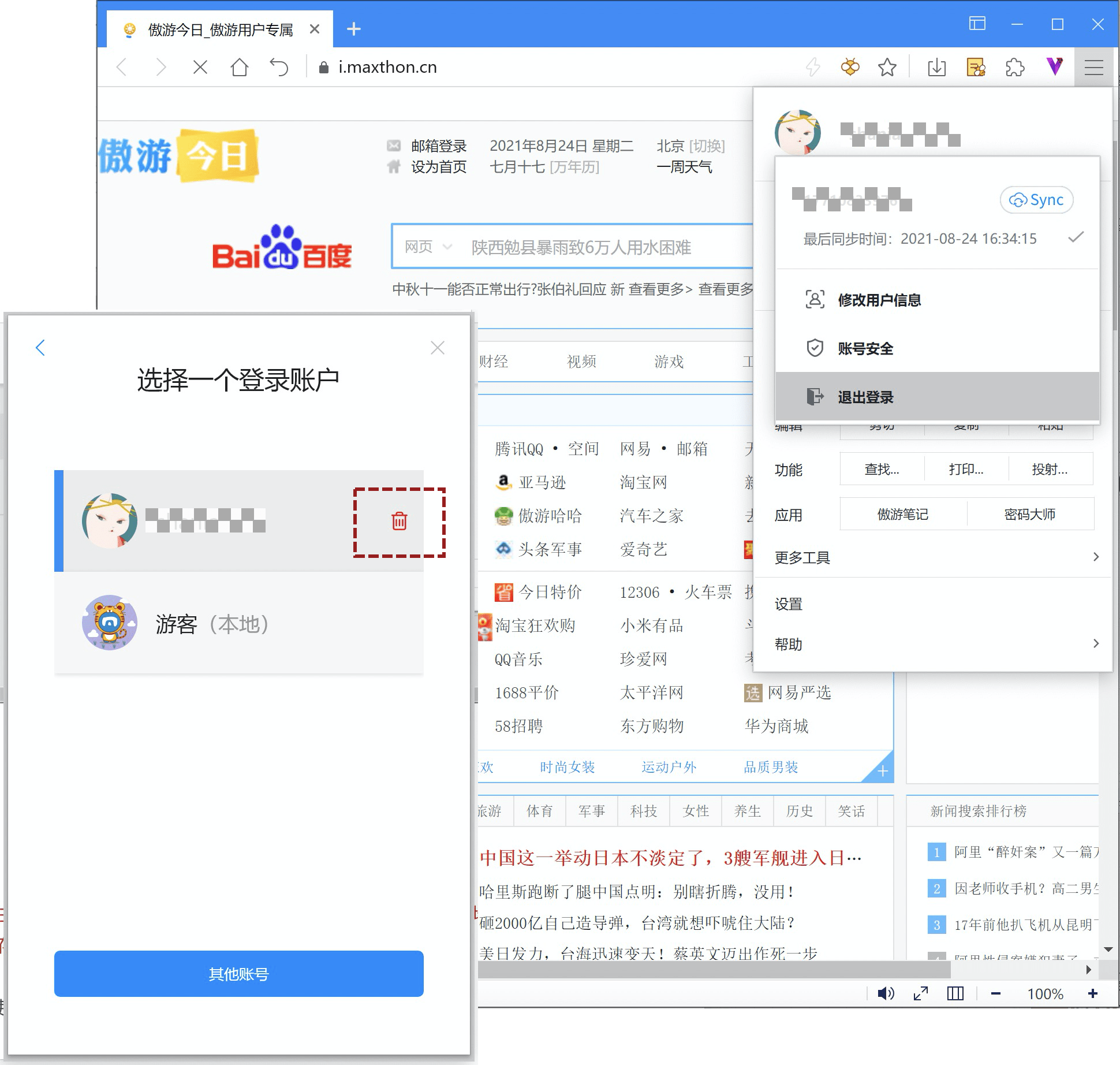
Task: Open 网页 search type dropdown
Action: tap(428, 247)
